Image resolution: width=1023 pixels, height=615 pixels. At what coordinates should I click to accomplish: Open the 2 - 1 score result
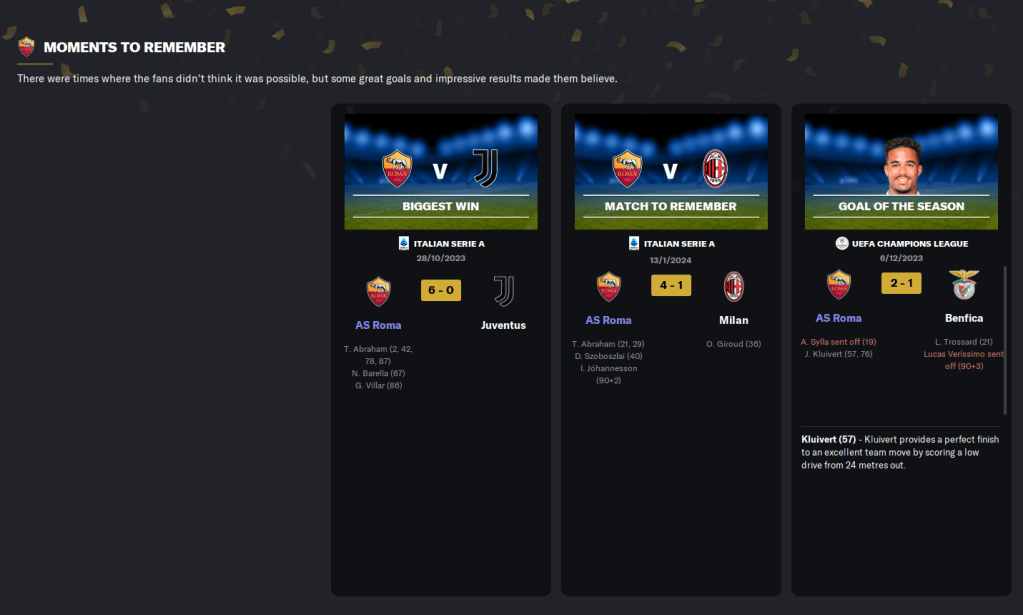901,283
